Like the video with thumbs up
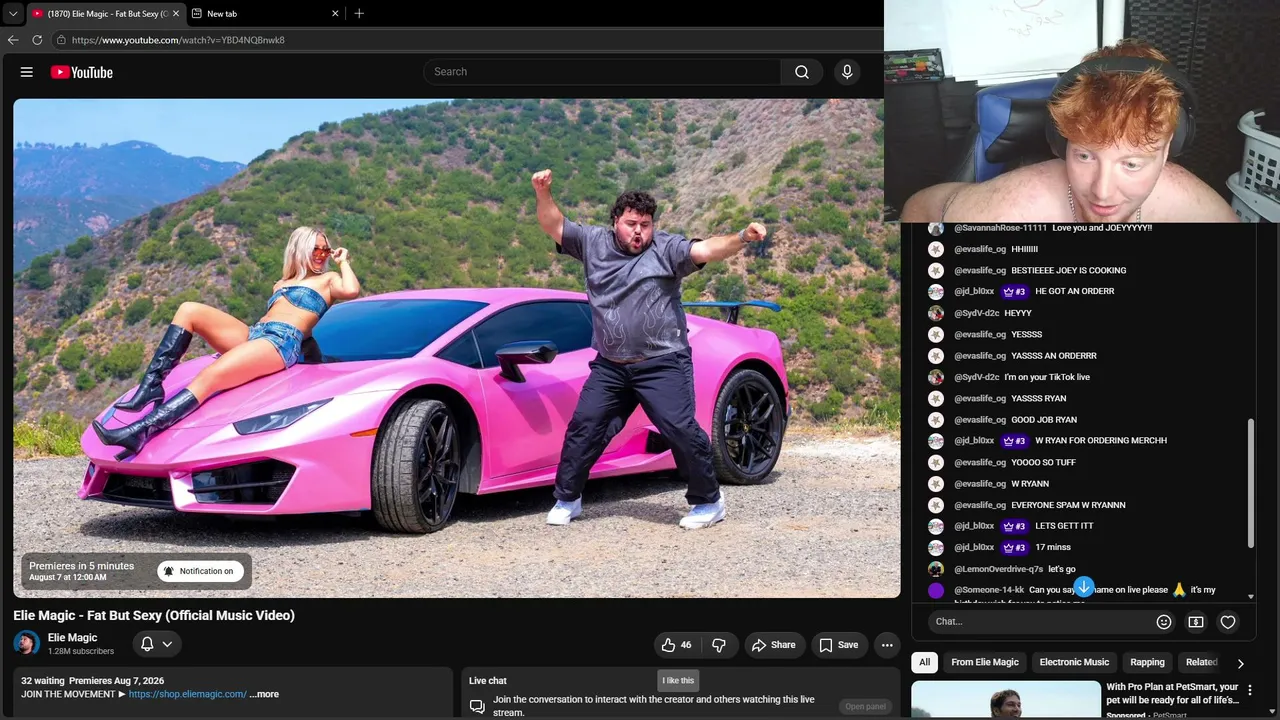This screenshot has width=1280, height=720. point(676,645)
